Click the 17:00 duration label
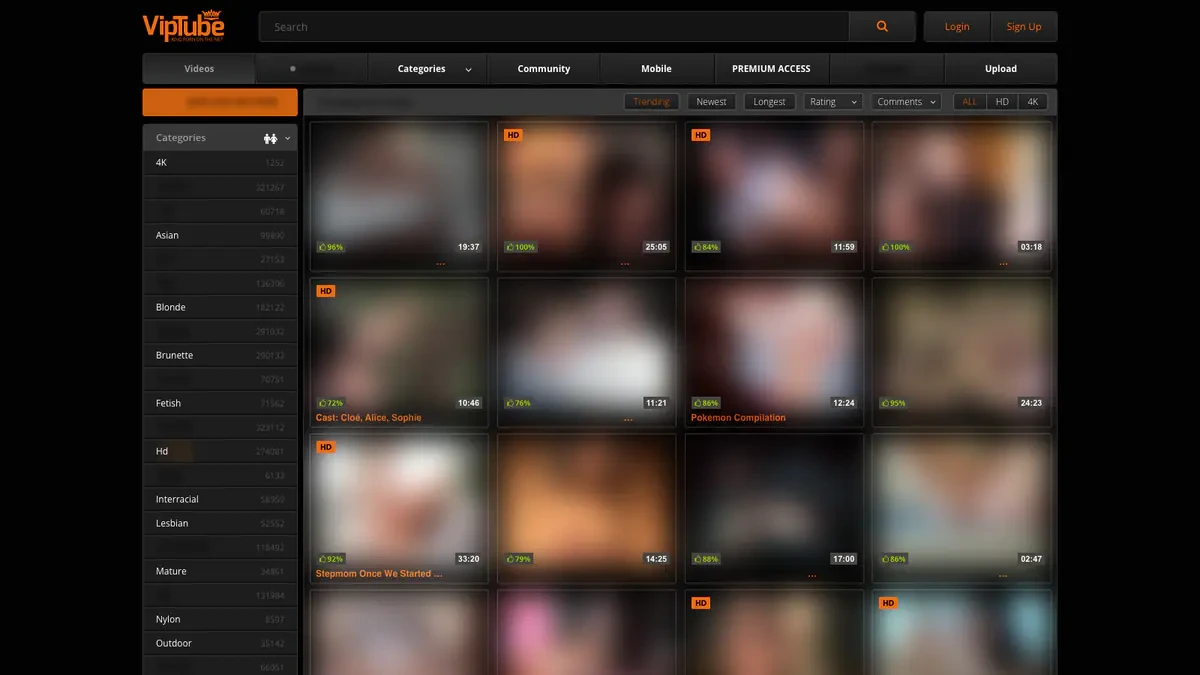 pos(844,559)
